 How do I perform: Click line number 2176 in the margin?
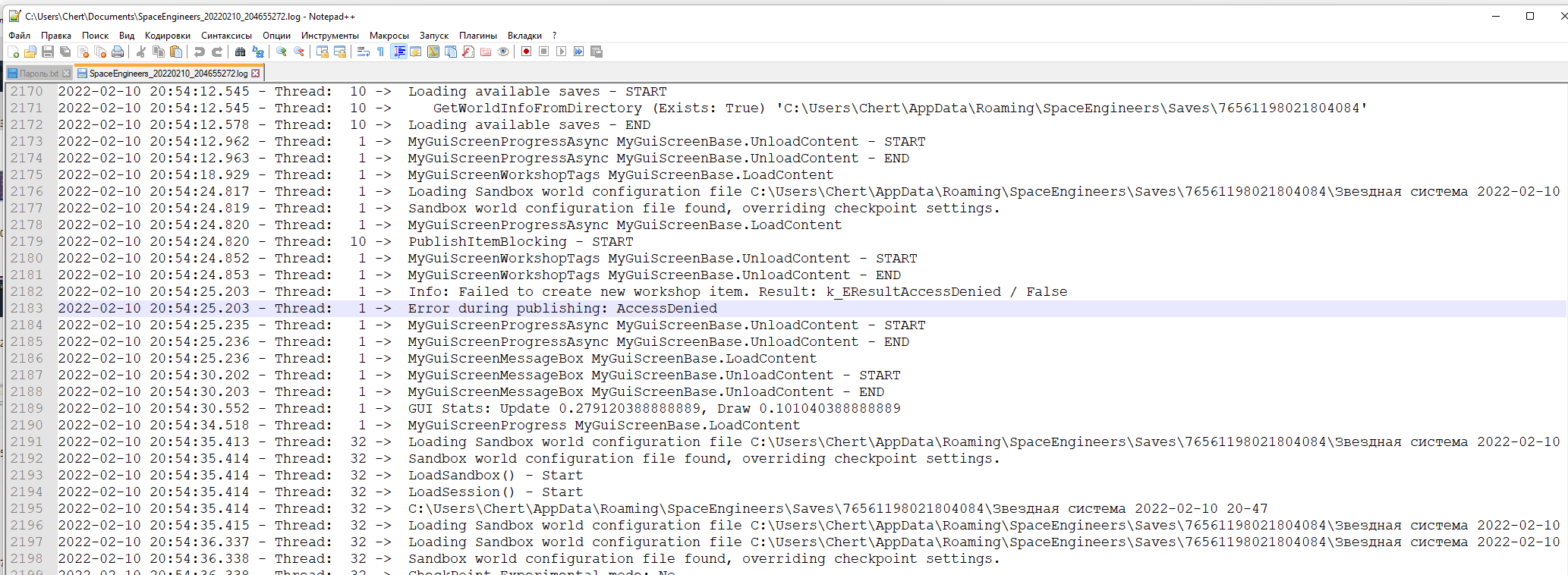point(27,192)
